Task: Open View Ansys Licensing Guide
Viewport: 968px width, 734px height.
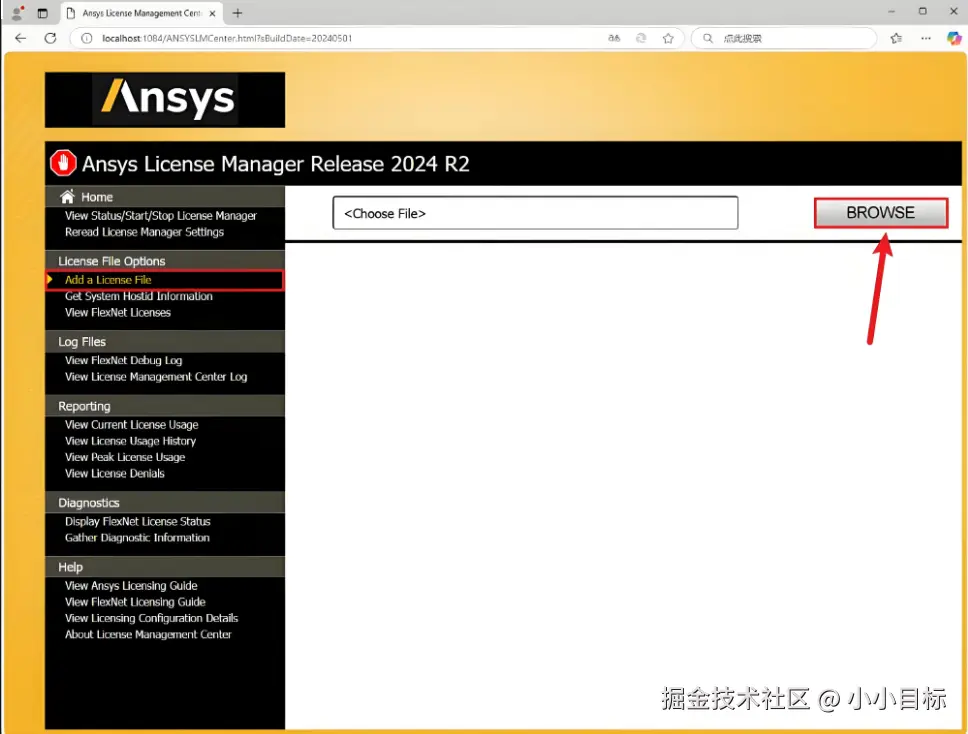Action: (x=131, y=586)
